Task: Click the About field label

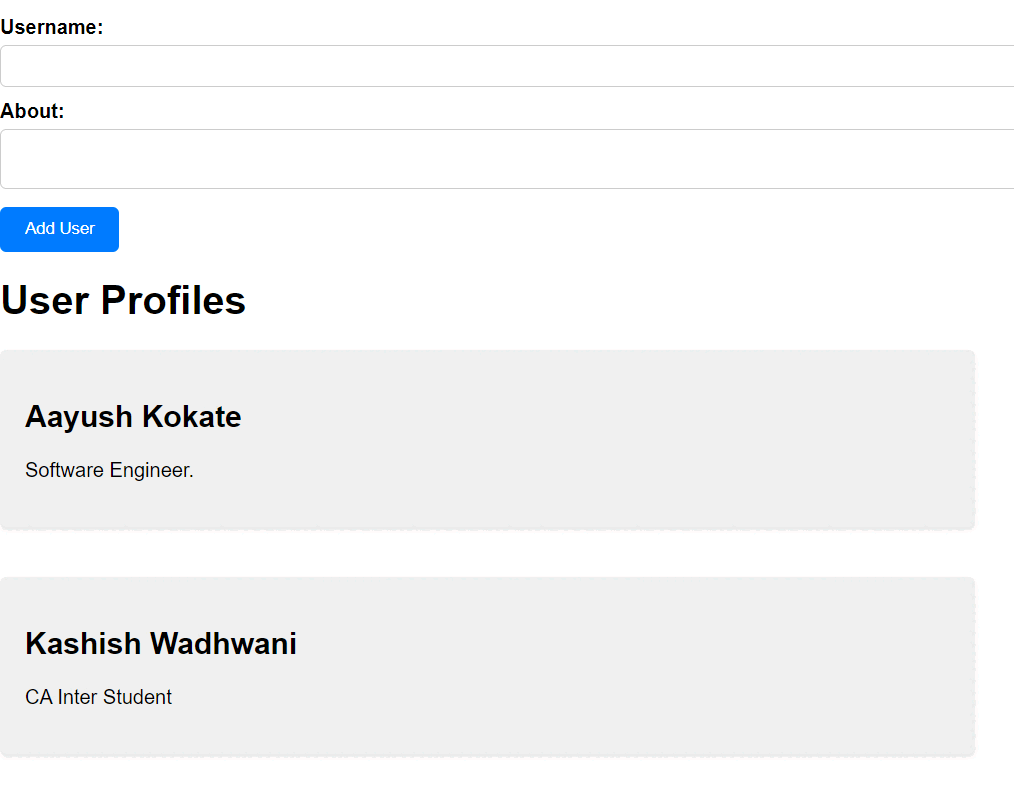Action: (x=32, y=111)
